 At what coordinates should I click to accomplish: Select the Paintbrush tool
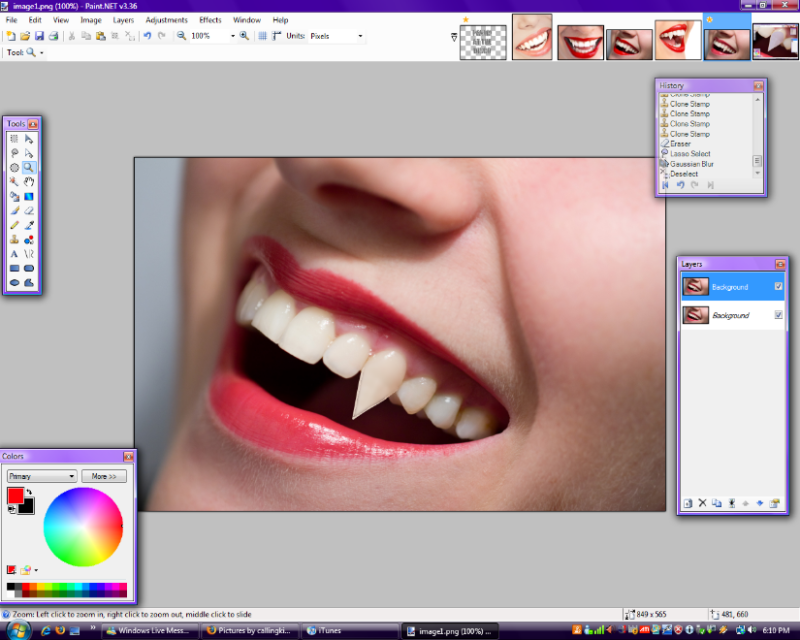click(14, 211)
